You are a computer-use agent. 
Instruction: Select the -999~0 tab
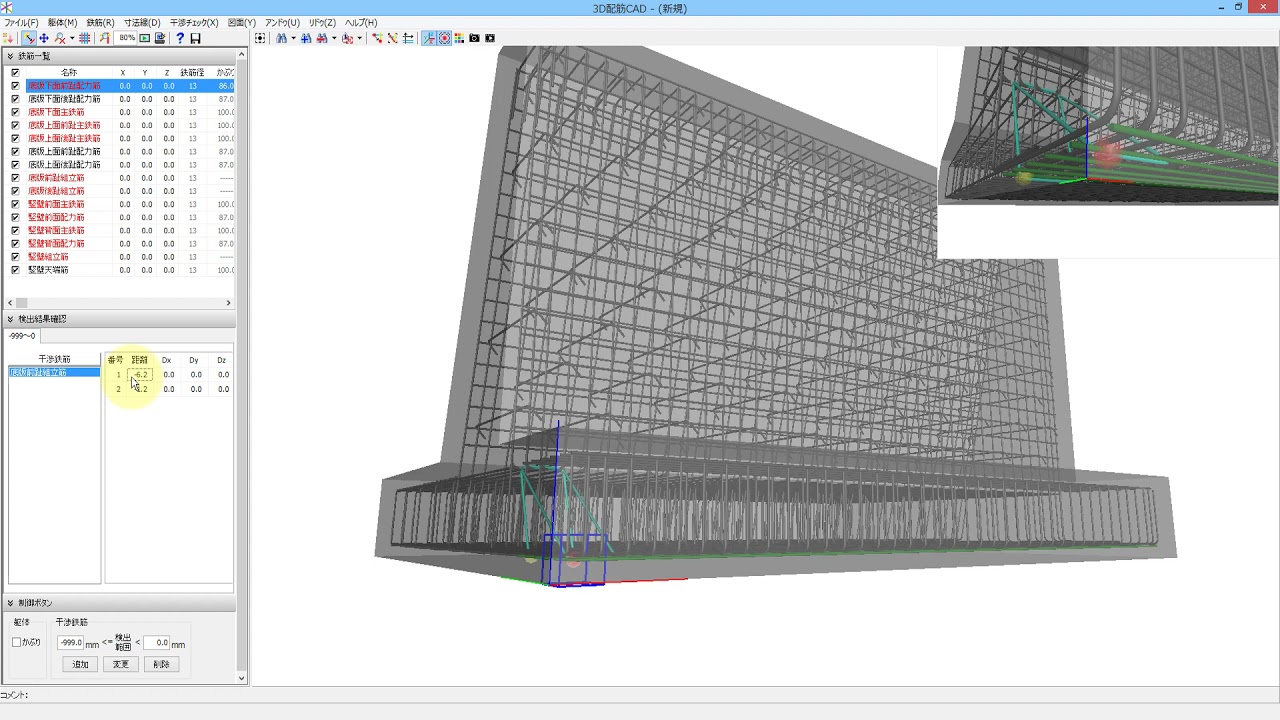click(21, 336)
